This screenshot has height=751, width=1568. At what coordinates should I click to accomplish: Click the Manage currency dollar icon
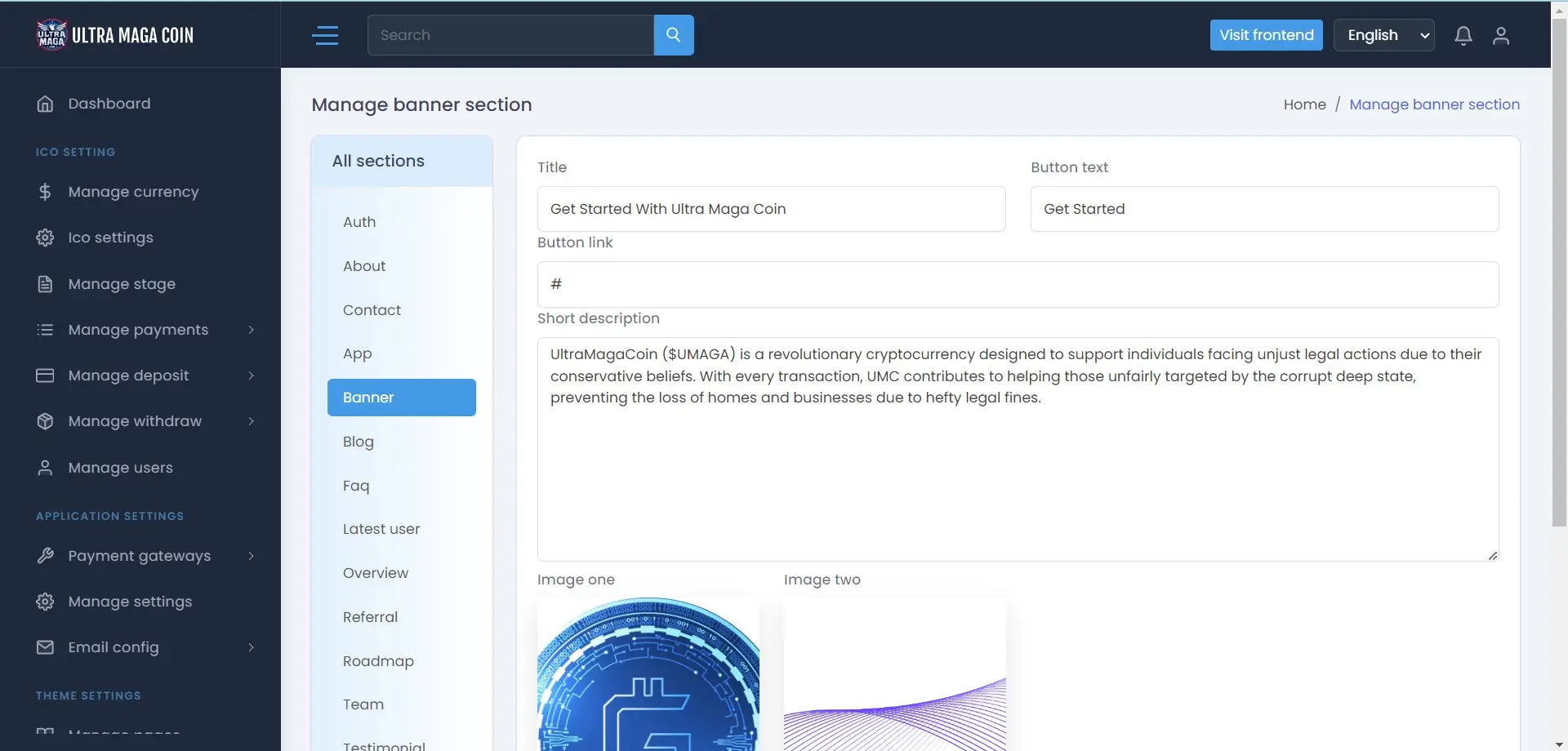pyautogui.click(x=46, y=192)
